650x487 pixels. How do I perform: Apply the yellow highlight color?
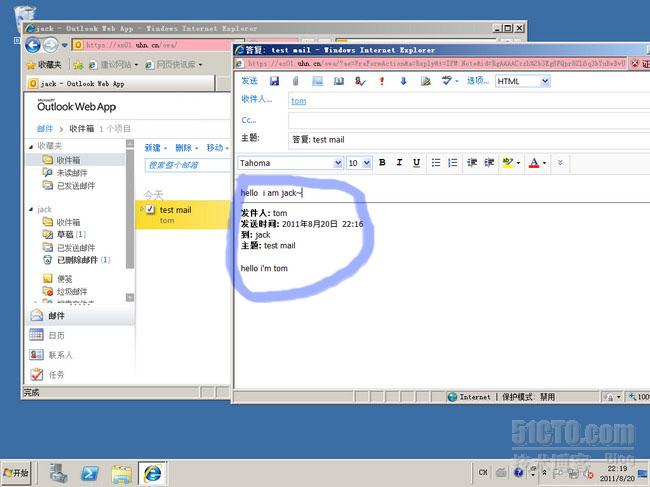tap(508, 162)
